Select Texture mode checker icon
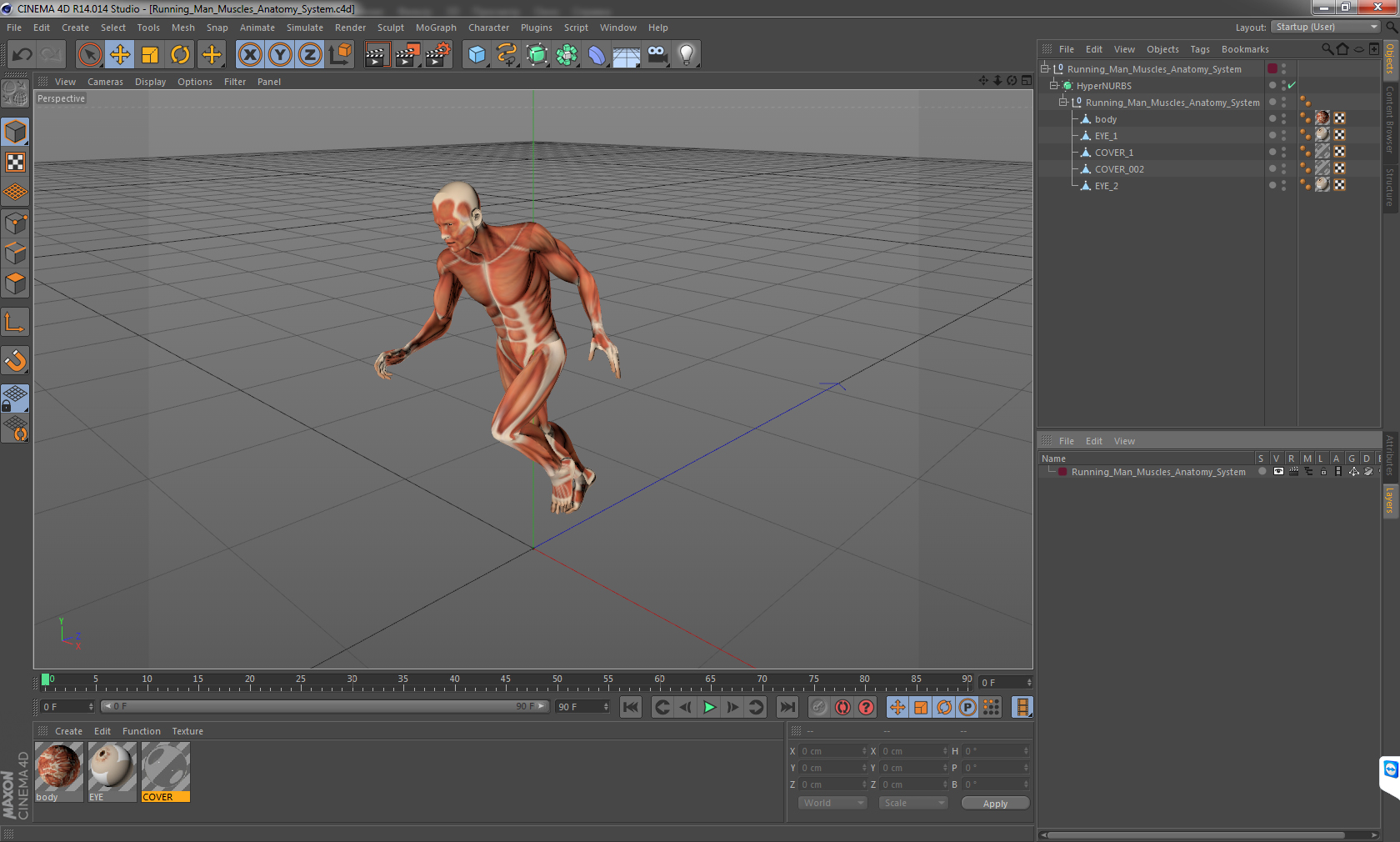 click(x=16, y=163)
